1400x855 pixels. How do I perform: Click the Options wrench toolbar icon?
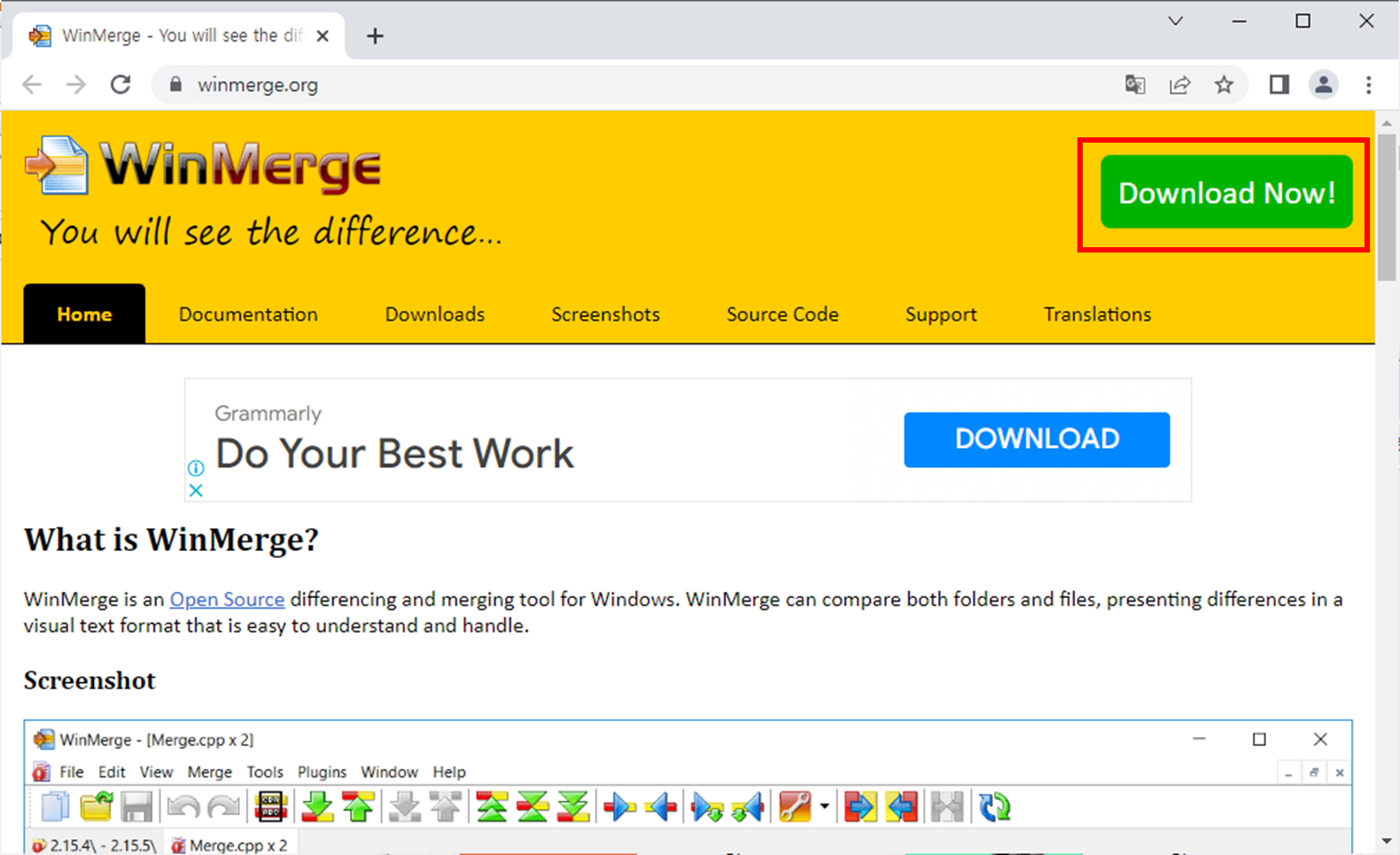795,807
